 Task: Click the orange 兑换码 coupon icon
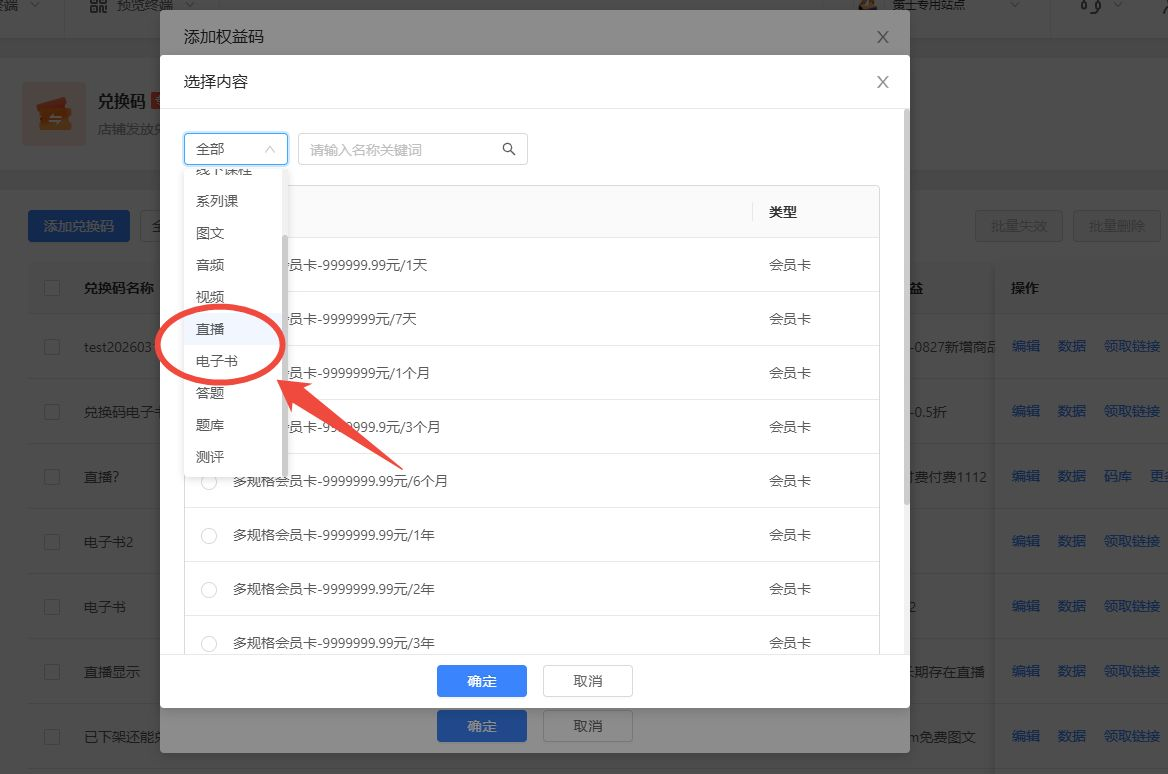coord(53,114)
